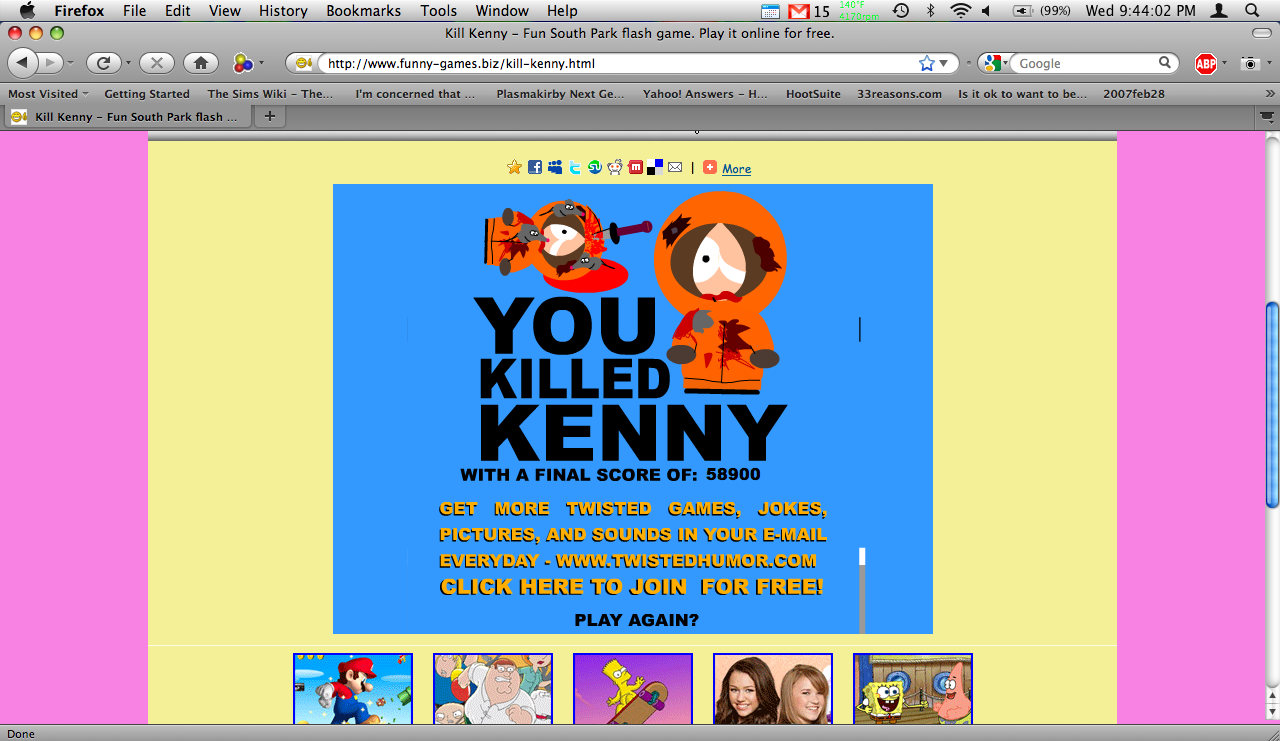
Task: Open the Bookmarks menu
Action: tap(363, 11)
